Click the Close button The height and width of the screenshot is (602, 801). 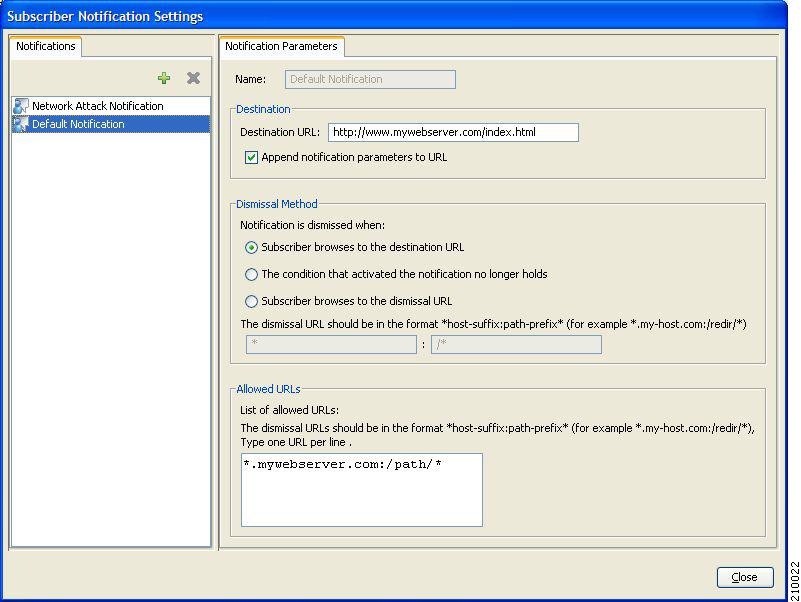[x=745, y=577]
